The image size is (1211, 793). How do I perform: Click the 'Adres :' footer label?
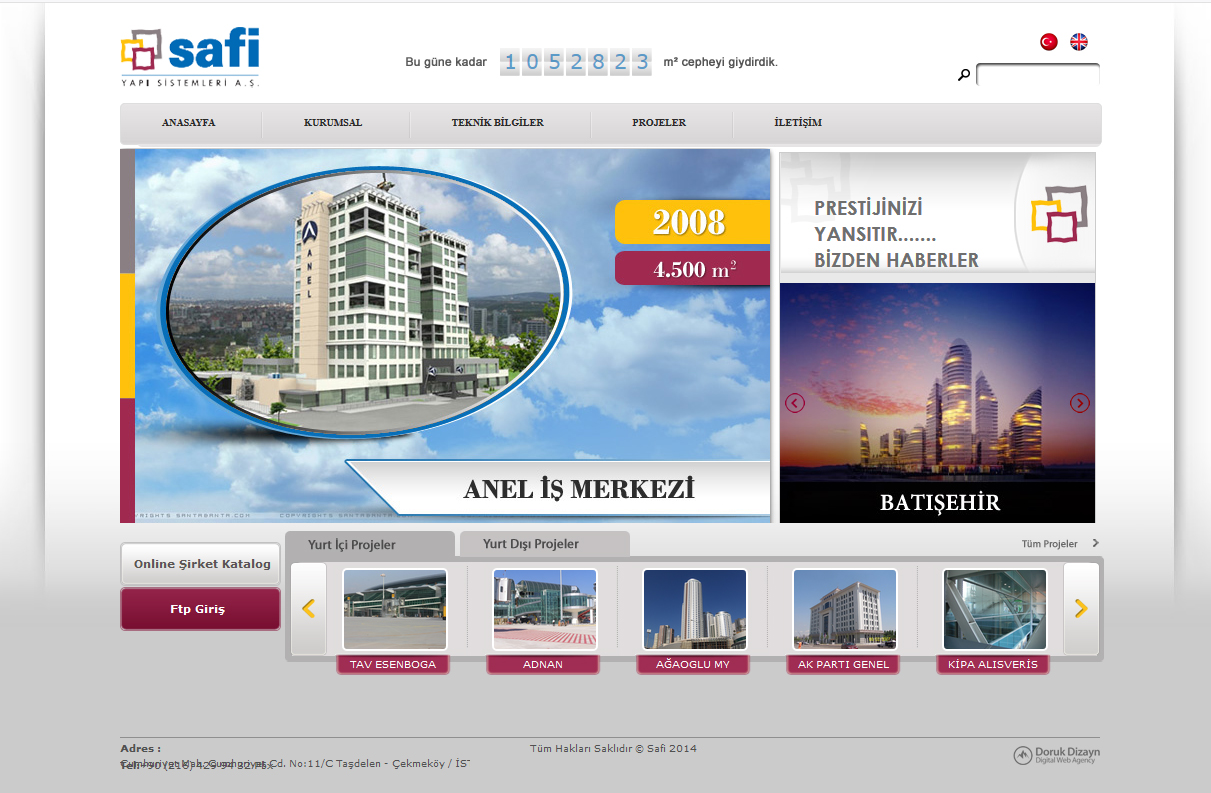pyautogui.click(x=140, y=748)
